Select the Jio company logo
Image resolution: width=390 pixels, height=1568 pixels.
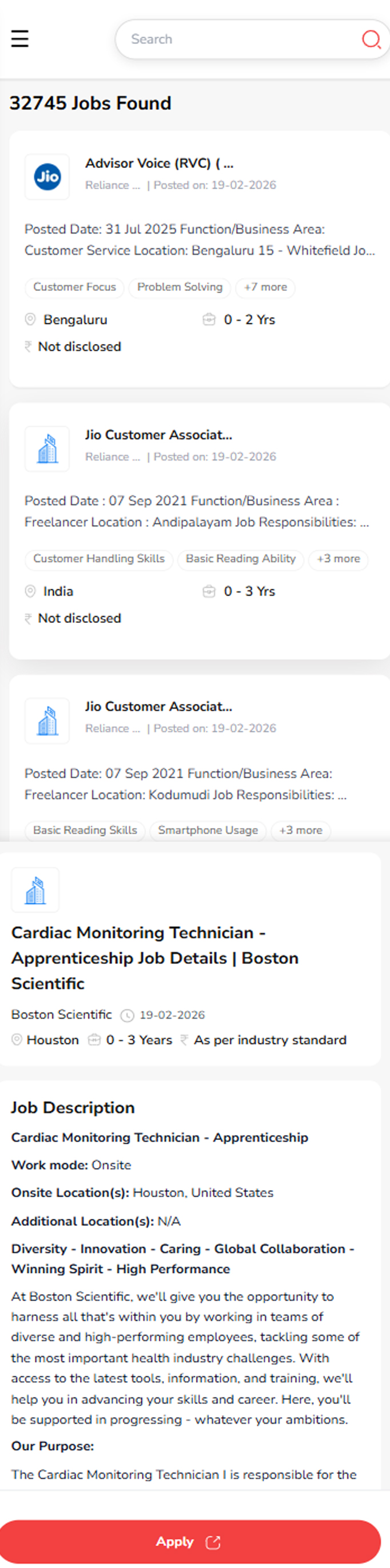[x=47, y=177]
